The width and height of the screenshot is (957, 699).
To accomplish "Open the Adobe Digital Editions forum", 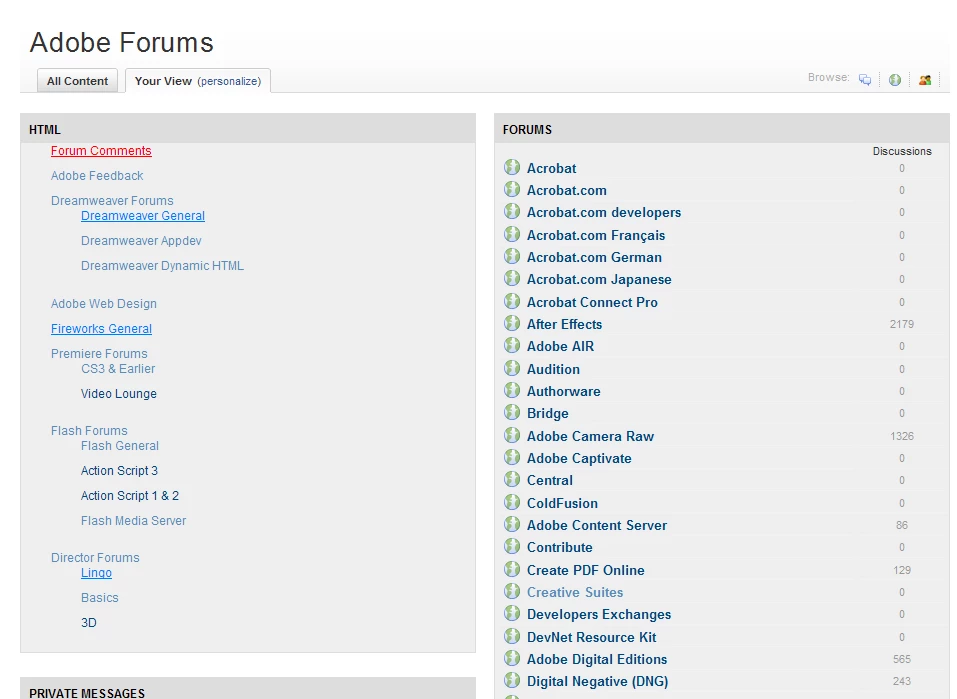I will (597, 659).
